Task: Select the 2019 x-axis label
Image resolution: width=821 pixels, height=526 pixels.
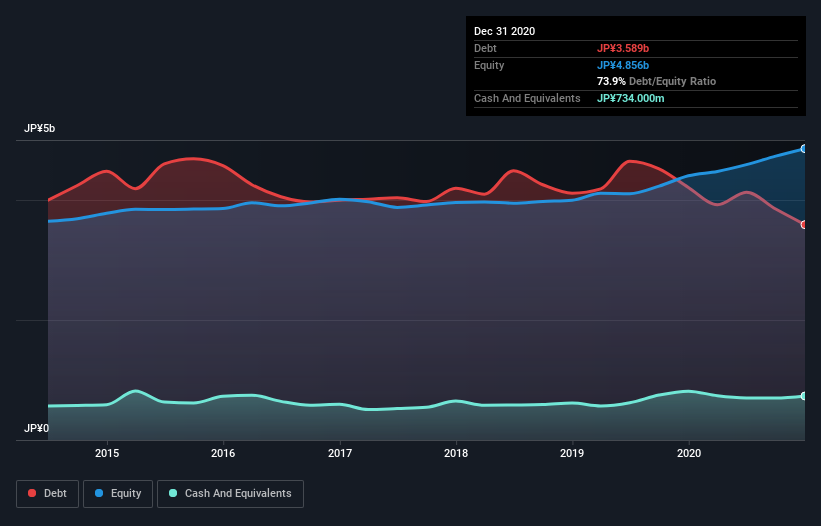Action: pyautogui.click(x=572, y=453)
